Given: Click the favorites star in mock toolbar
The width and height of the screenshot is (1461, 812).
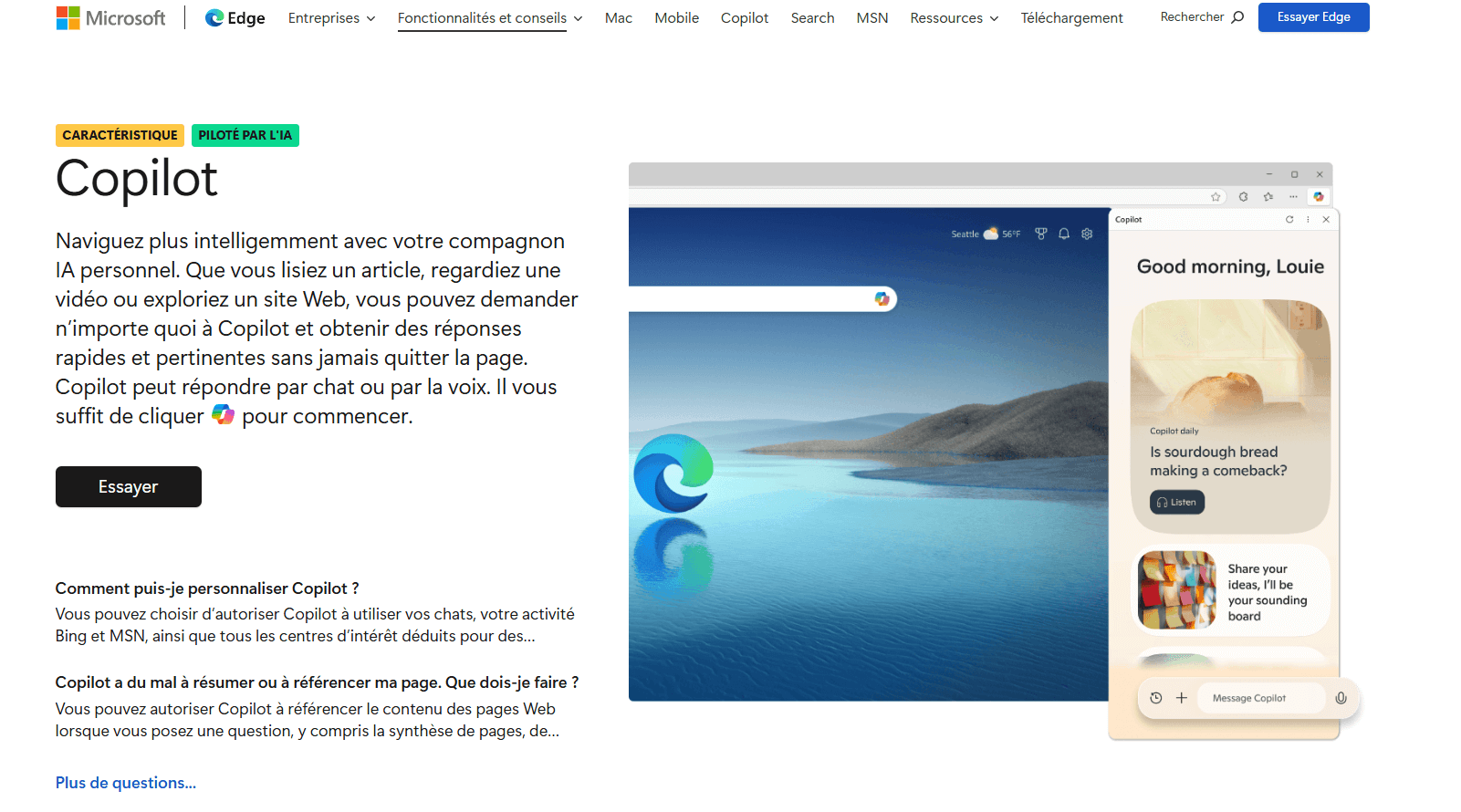Looking at the screenshot, I should 1216,197.
